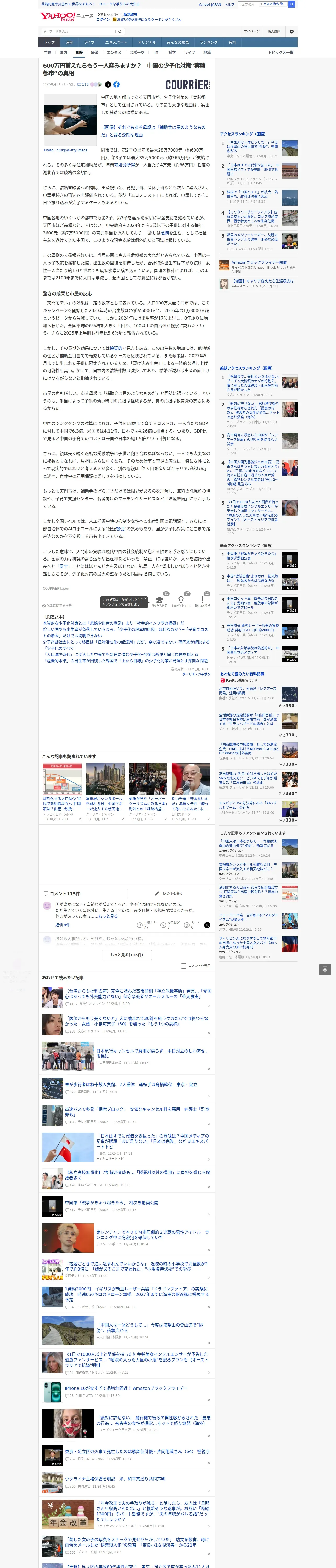Open the トップ navigation tab
336x1568 pixels.
pos(49,43)
